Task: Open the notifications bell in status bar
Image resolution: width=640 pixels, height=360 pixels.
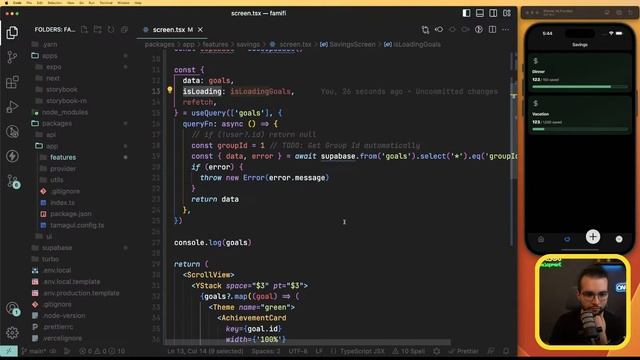Action: 506,351
